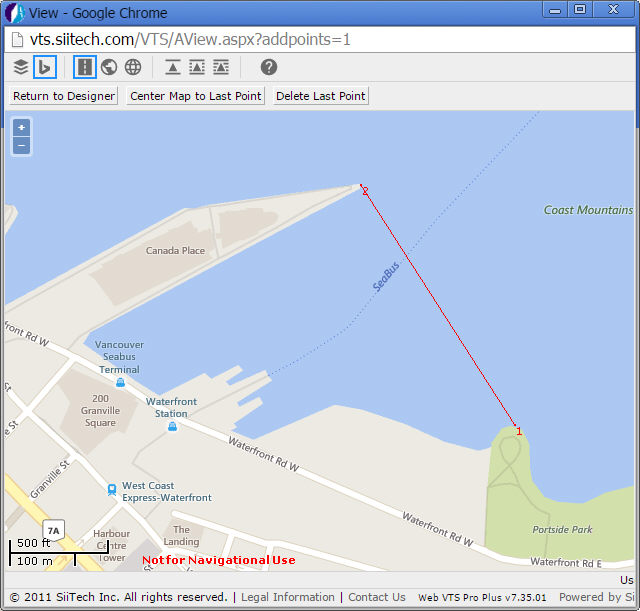
Task: Click the single triangle overlay icon
Action: coord(173,67)
